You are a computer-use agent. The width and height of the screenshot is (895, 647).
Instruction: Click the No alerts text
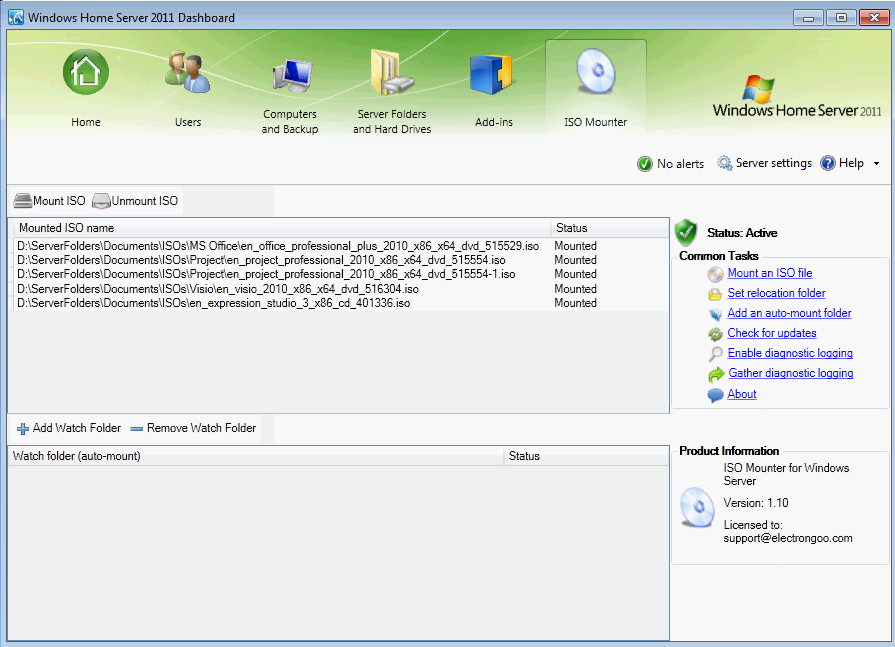[680, 164]
